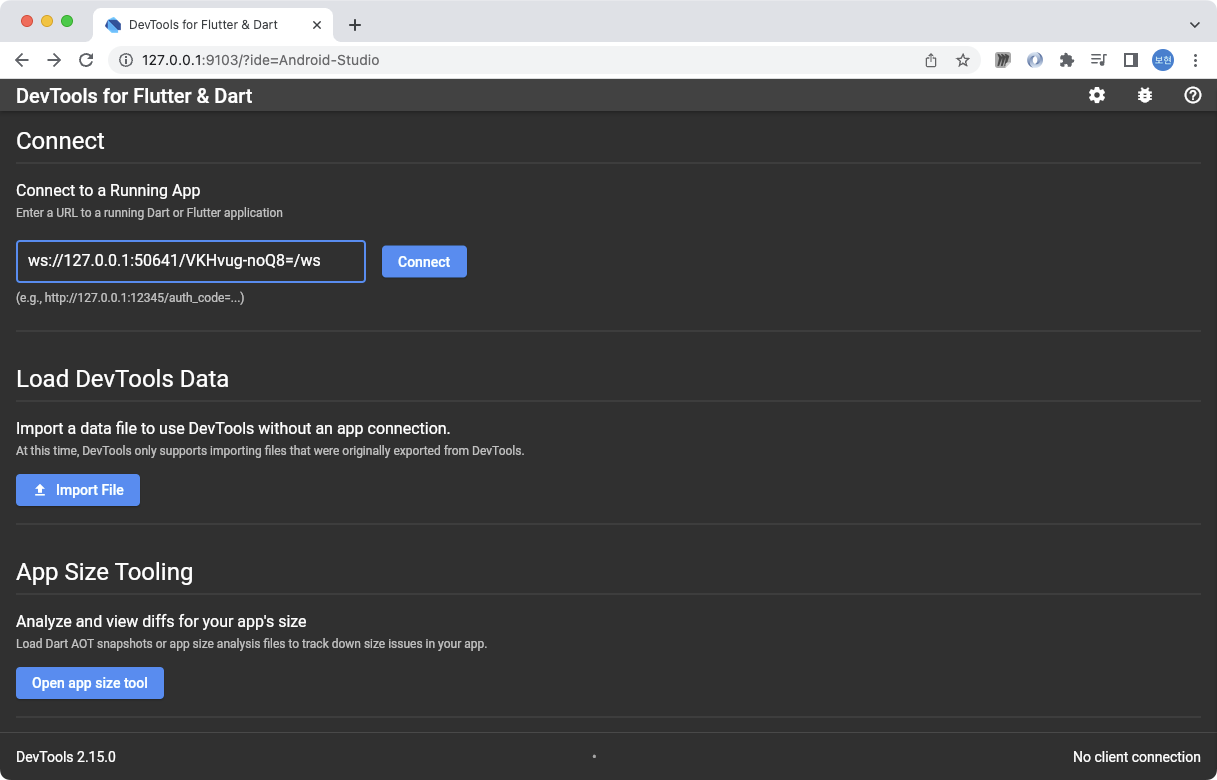Viewport: 1217px width, 780px height.
Task: Click the Connect heading
Action: pyautogui.click(x=60, y=141)
